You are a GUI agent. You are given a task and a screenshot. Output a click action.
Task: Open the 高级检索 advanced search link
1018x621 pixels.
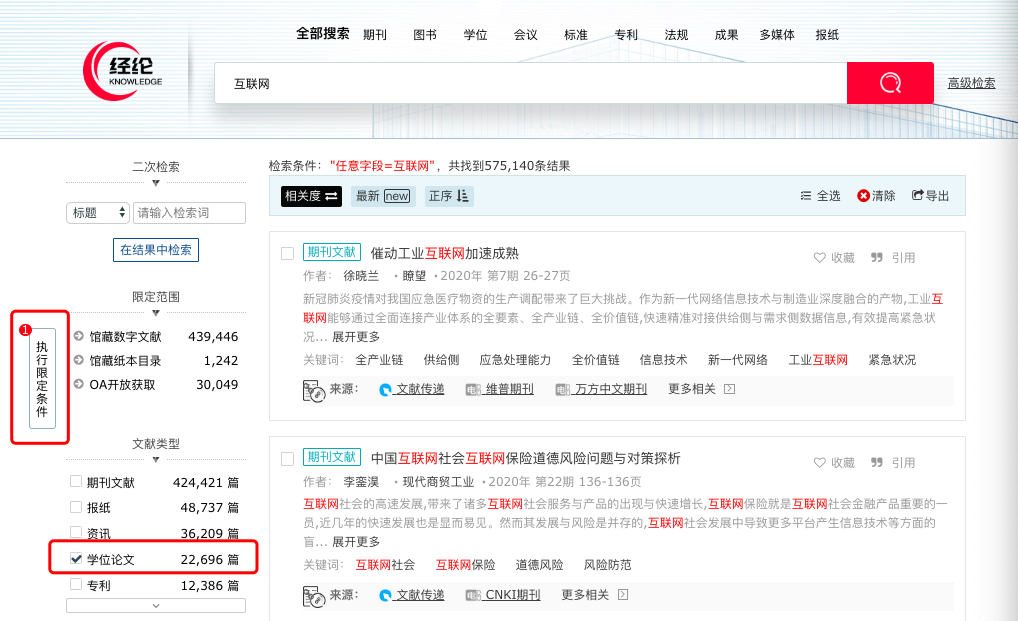coord(971,83)
